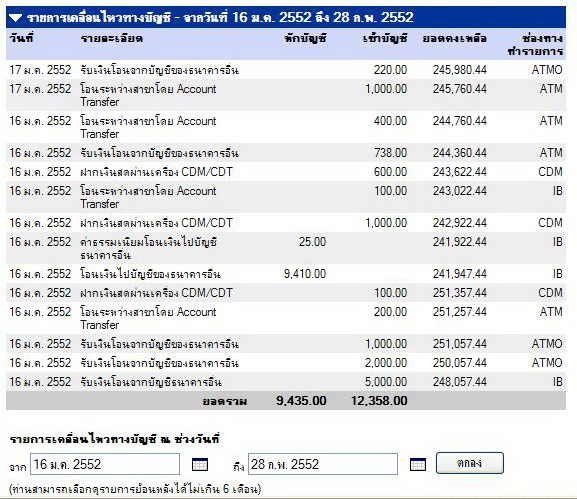Click the ตกลง confirm button
This screenshot has width=577, height=499.
(x=470, y=463)
